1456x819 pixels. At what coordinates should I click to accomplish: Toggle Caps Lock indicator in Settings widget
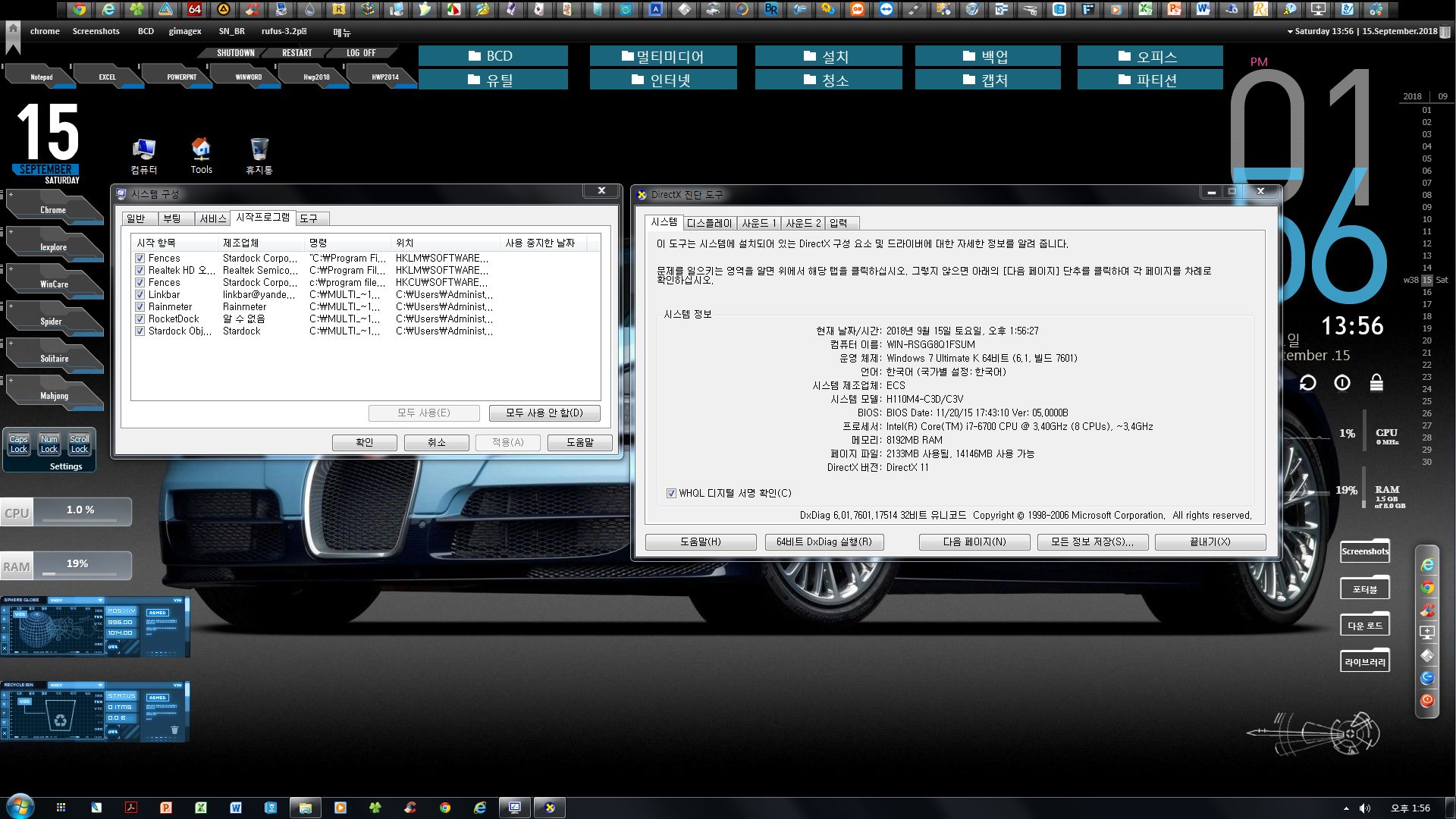(18, 444)
